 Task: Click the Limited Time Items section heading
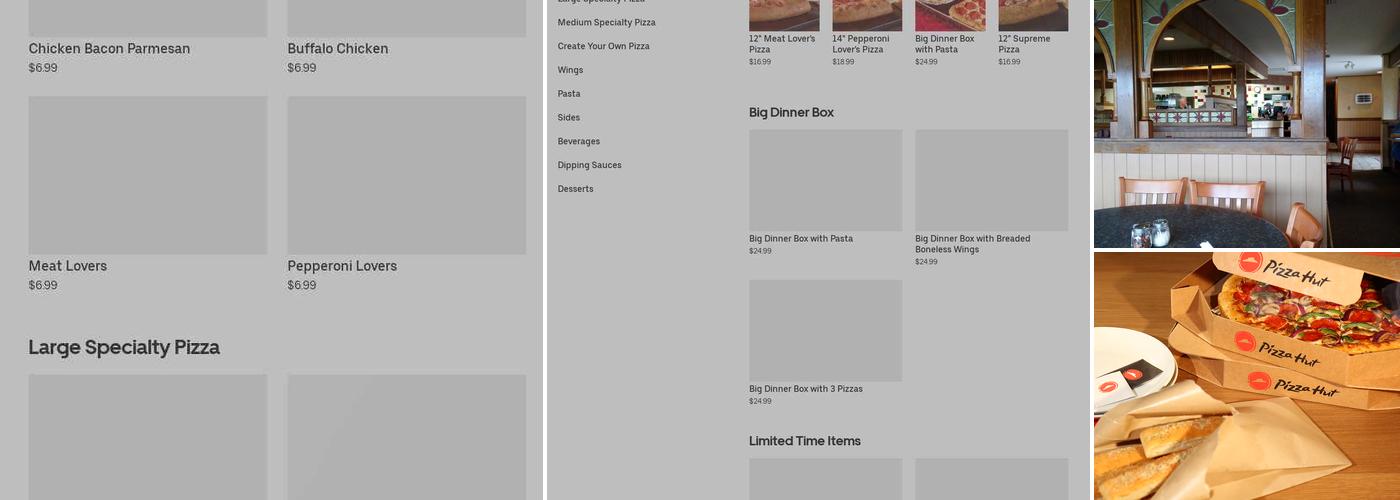[x=805, y=441]
